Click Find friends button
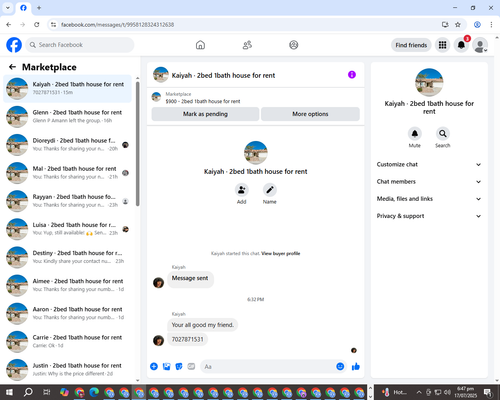This screenshot has width=500, height=400. (411, 45)
